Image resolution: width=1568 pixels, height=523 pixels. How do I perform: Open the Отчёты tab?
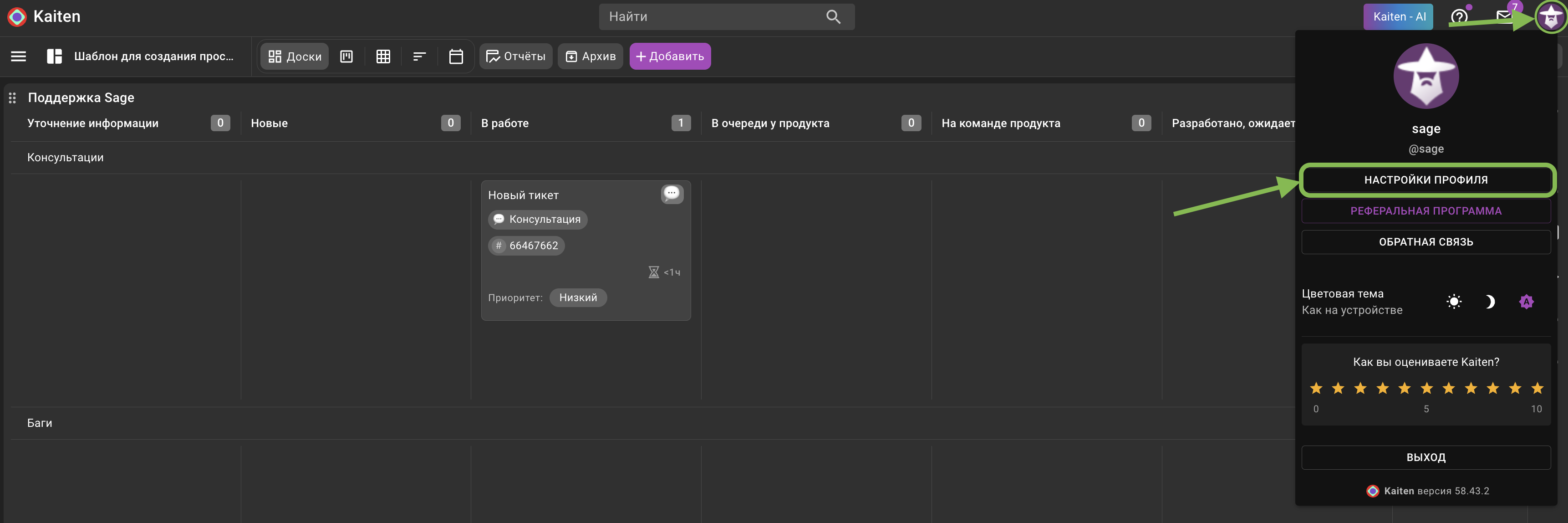coord(515,56)
